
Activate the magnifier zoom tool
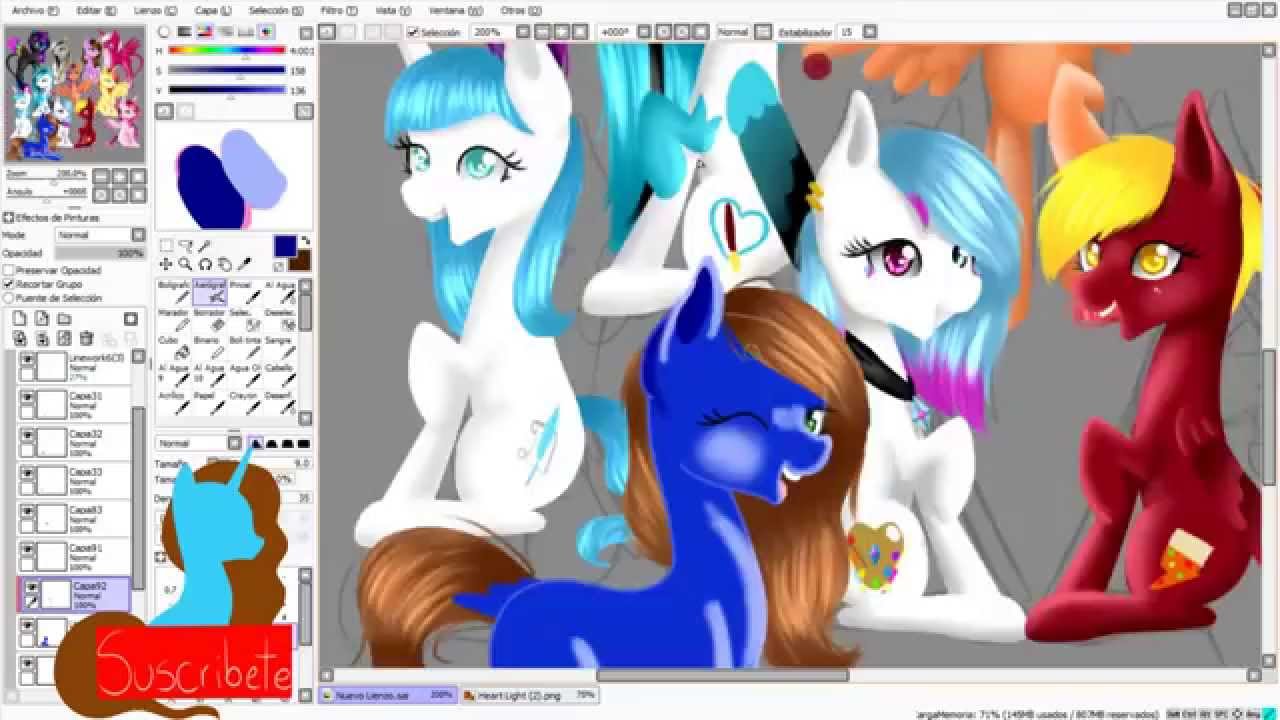pyautogui.click(x=185, y=265)
